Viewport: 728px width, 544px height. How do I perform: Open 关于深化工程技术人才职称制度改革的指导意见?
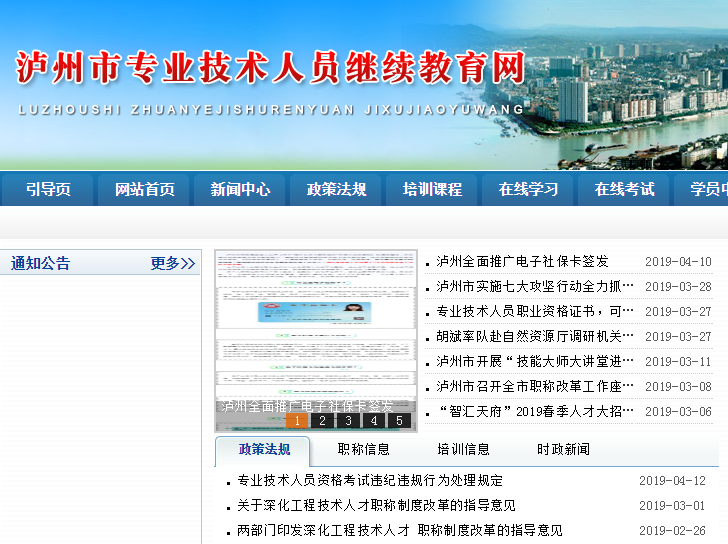(377, 505)
